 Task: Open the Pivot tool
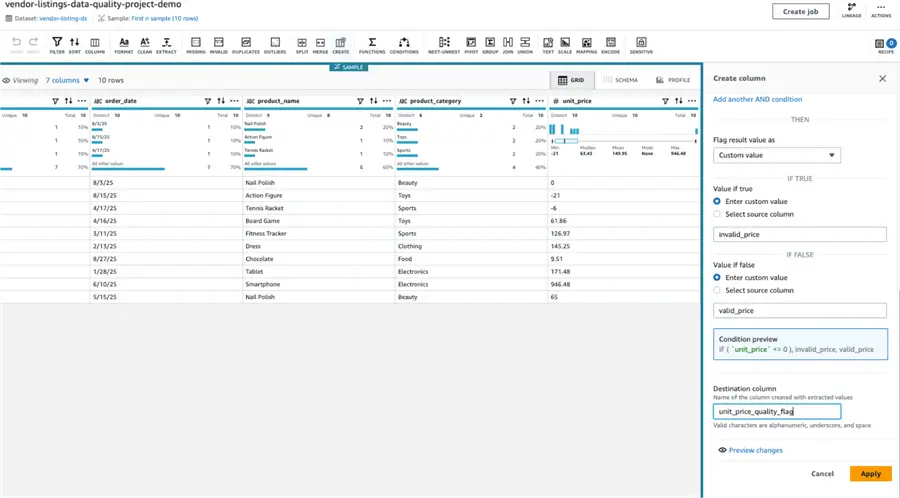471,45
